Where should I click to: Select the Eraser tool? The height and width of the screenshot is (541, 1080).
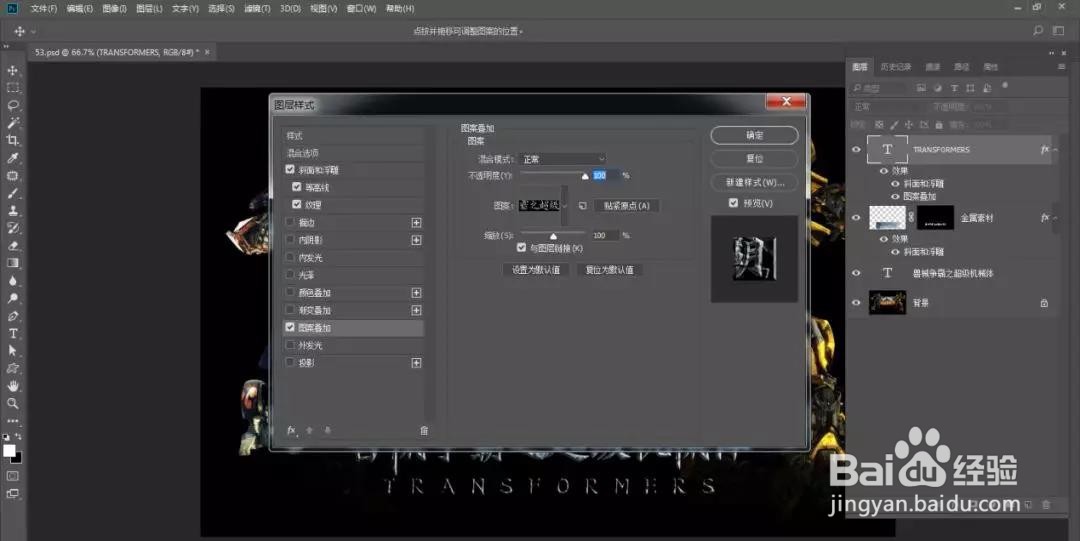click(12, 246)
